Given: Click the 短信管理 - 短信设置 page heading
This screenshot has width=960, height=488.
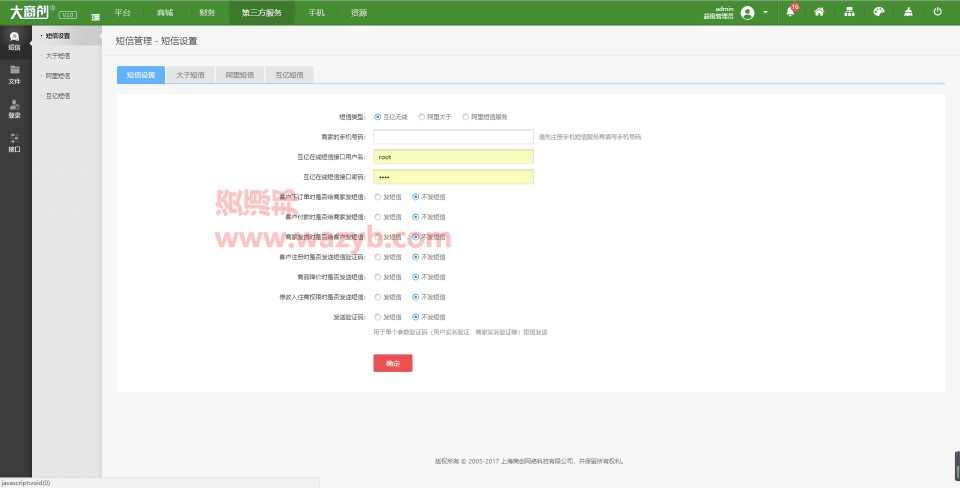Looking at the screenshot, I should [x=157, y=41].
